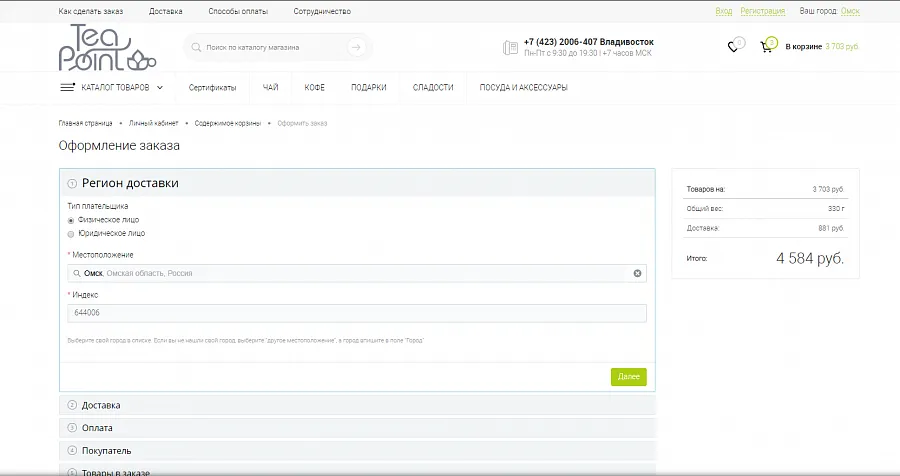
Task: Open the Сертификаты menu item
Action: click(x=212, y=87)
